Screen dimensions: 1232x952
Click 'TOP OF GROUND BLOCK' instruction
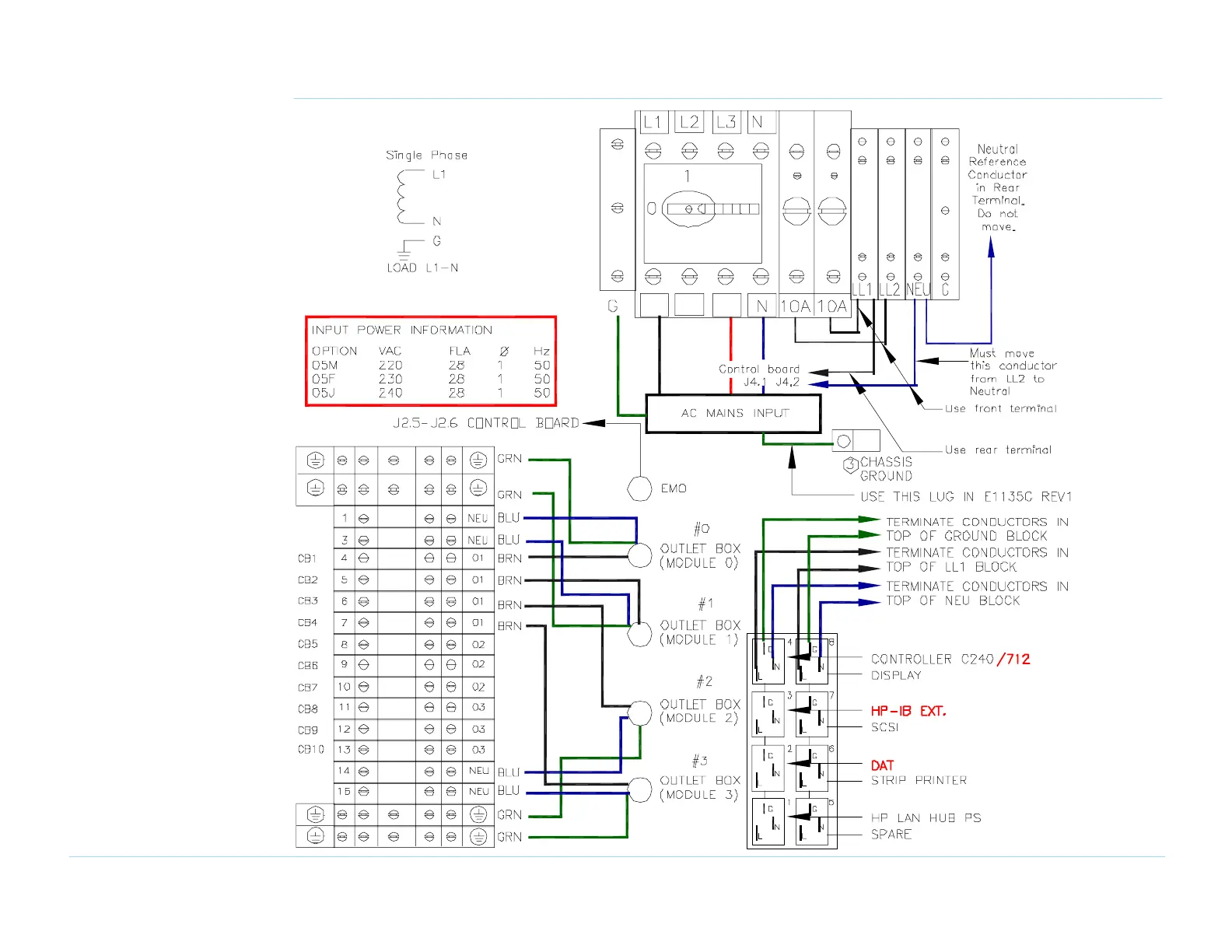point(967,536)
